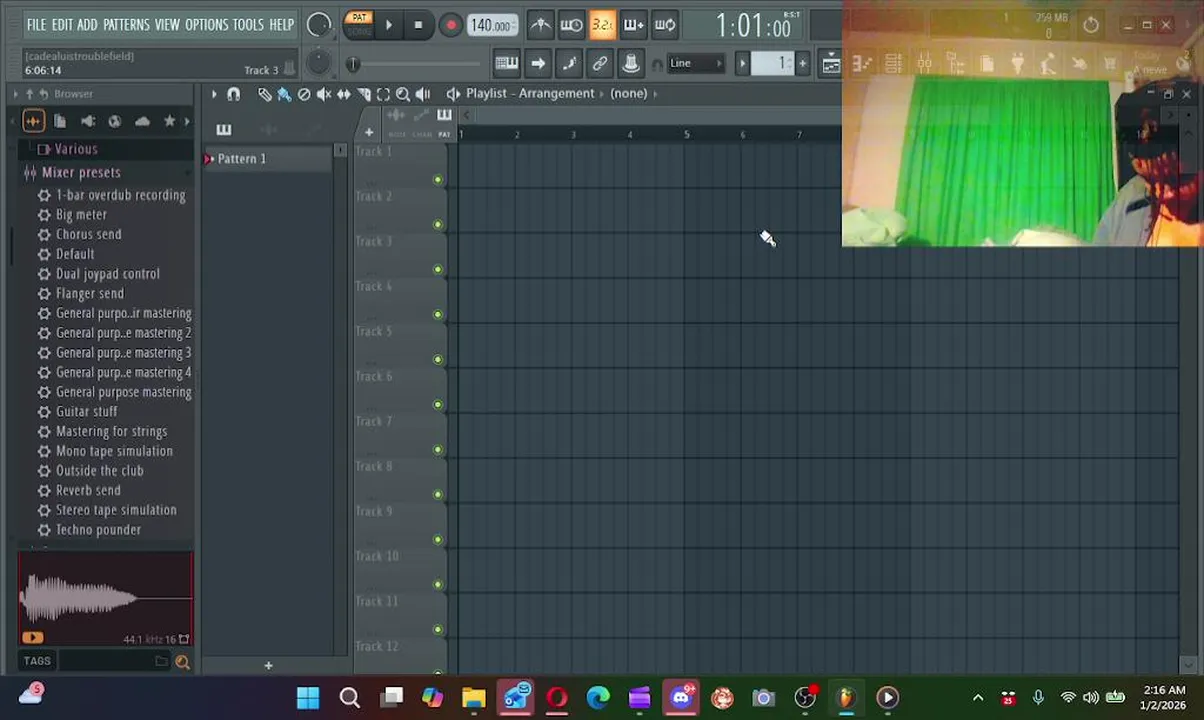Open the FILE menu
The width and height of the screenshot is (1204, 720).
coord(36,24)
